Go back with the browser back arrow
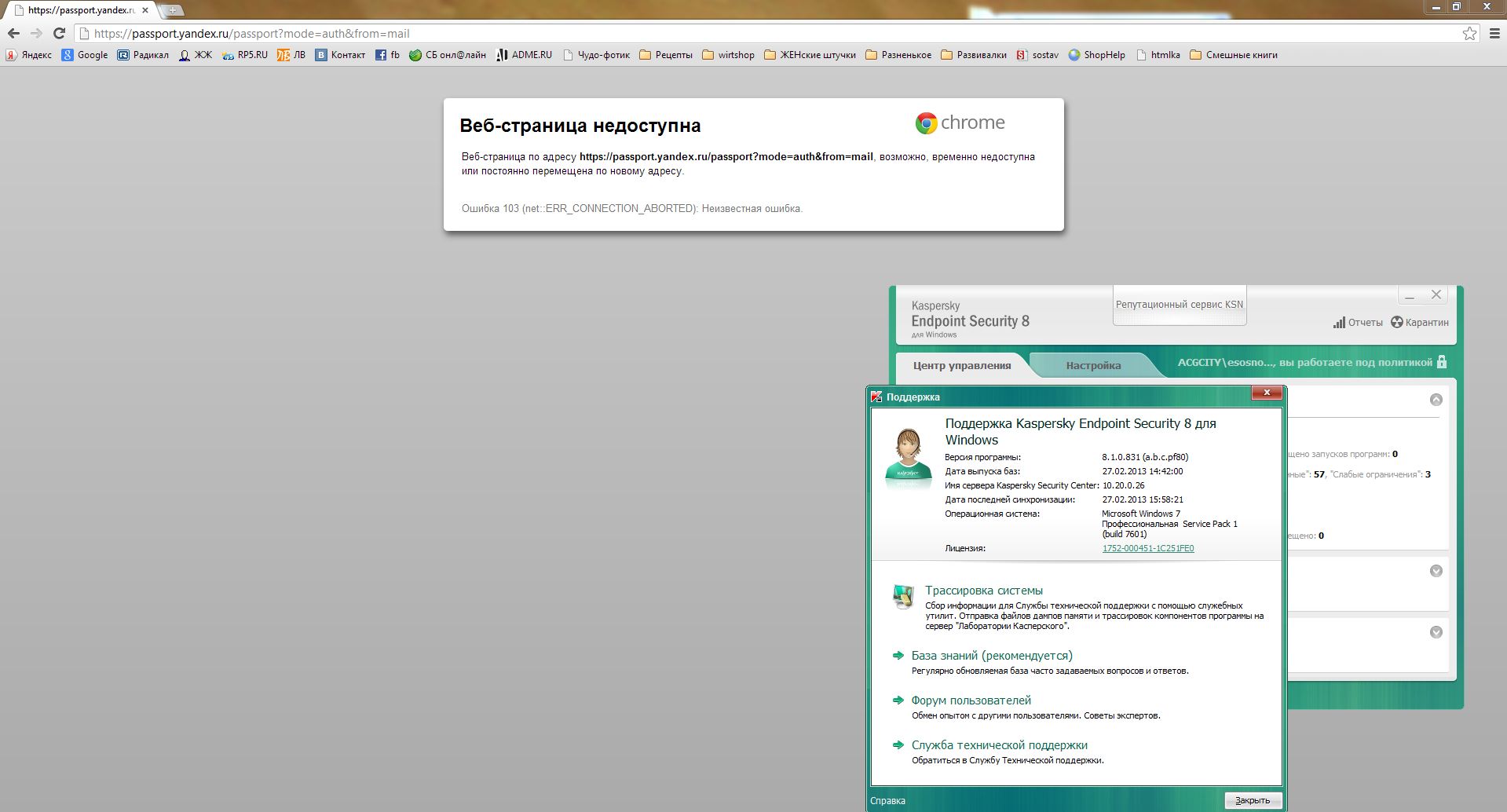The width and height of the screenshot is (1507, 812). 13,33
